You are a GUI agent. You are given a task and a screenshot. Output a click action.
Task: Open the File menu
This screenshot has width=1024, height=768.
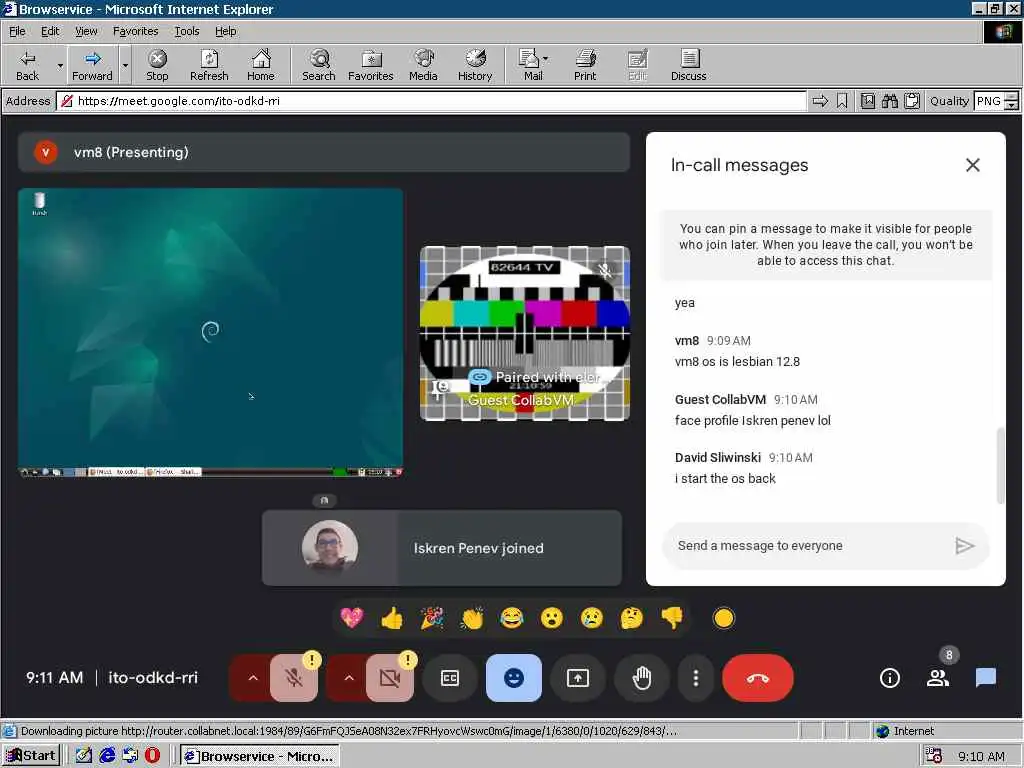click(17, 31)
